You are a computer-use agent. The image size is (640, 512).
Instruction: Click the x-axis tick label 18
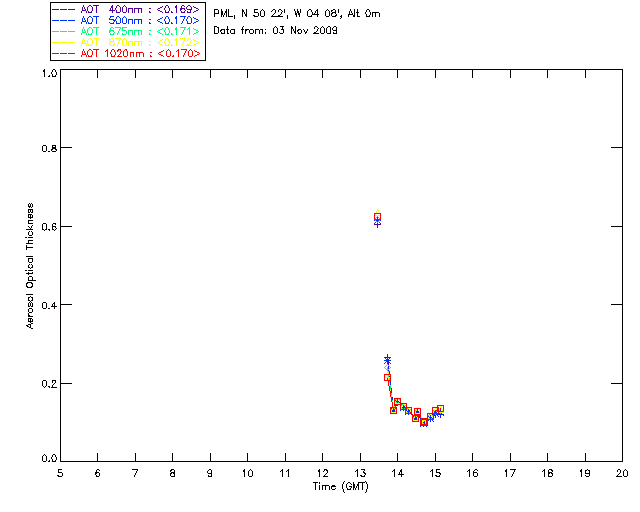click(547, 473)
